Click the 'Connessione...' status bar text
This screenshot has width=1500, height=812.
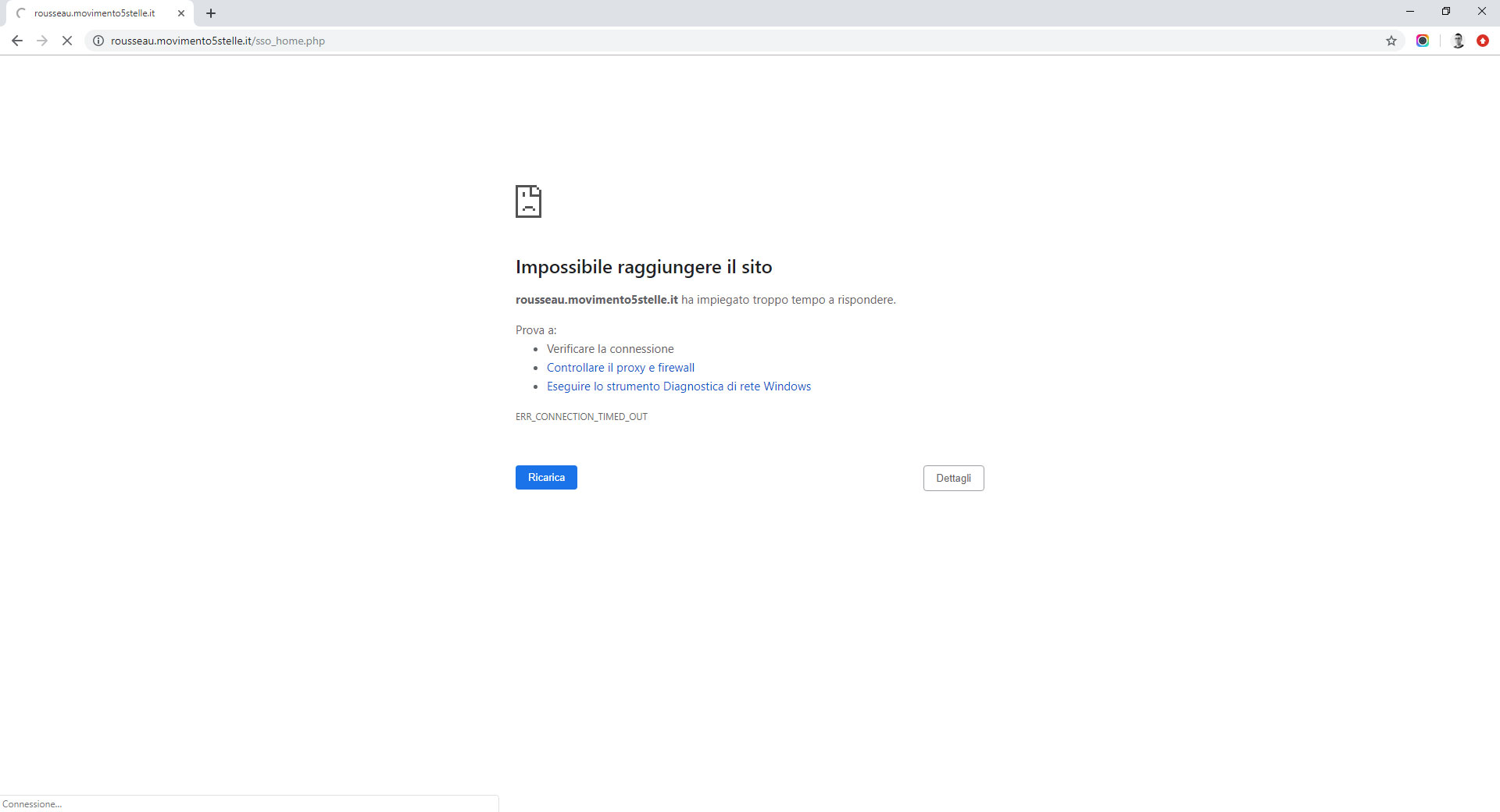pos(32,804)
